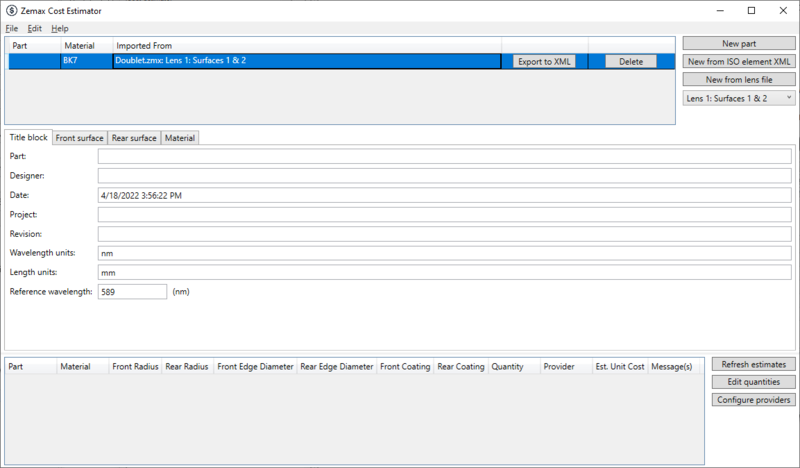Click the Imported From column header
Viewport: 800px width, 468px height.
tap(307, 45)
